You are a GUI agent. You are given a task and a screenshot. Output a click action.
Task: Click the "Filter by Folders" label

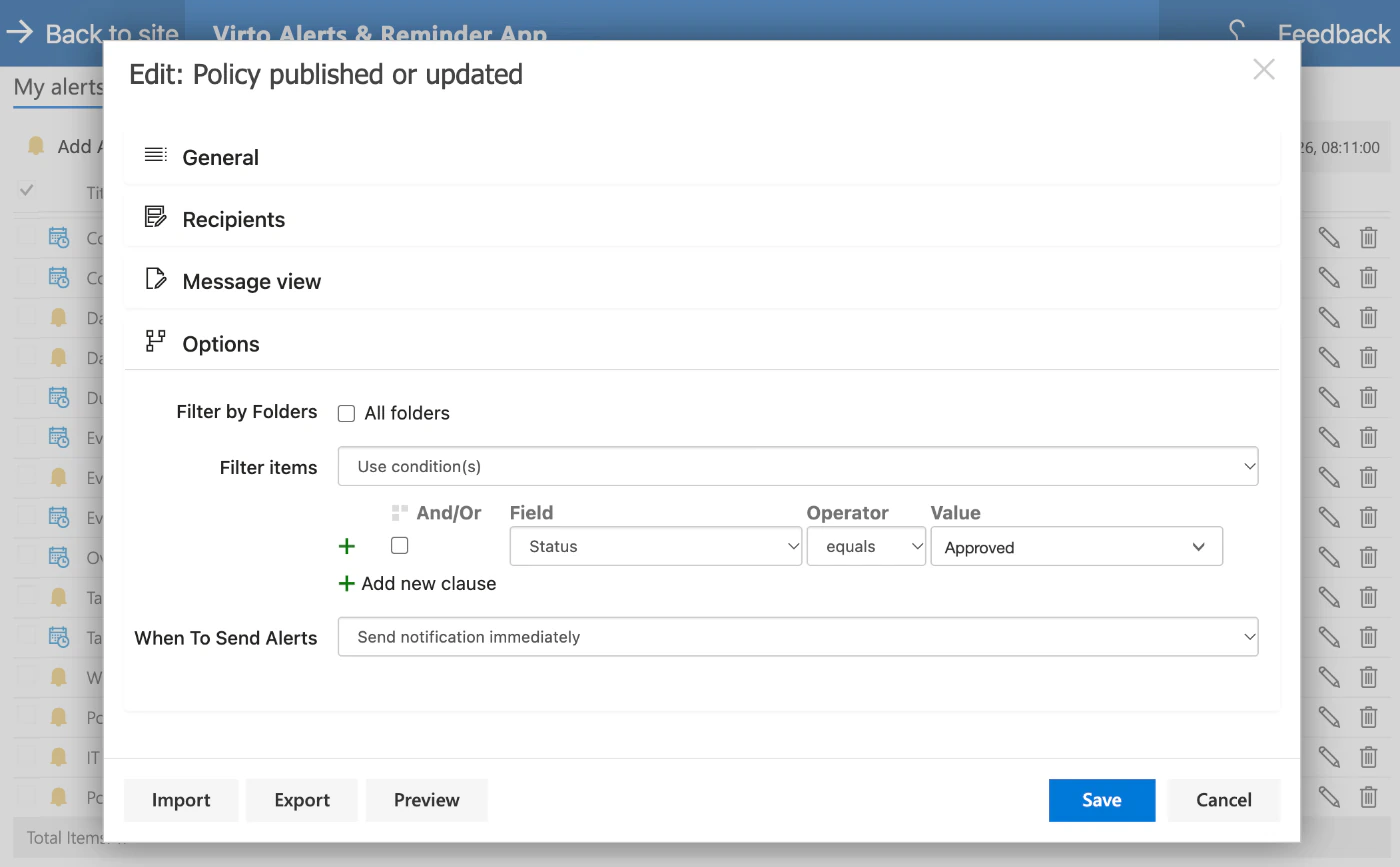click(x=247, y=412)
